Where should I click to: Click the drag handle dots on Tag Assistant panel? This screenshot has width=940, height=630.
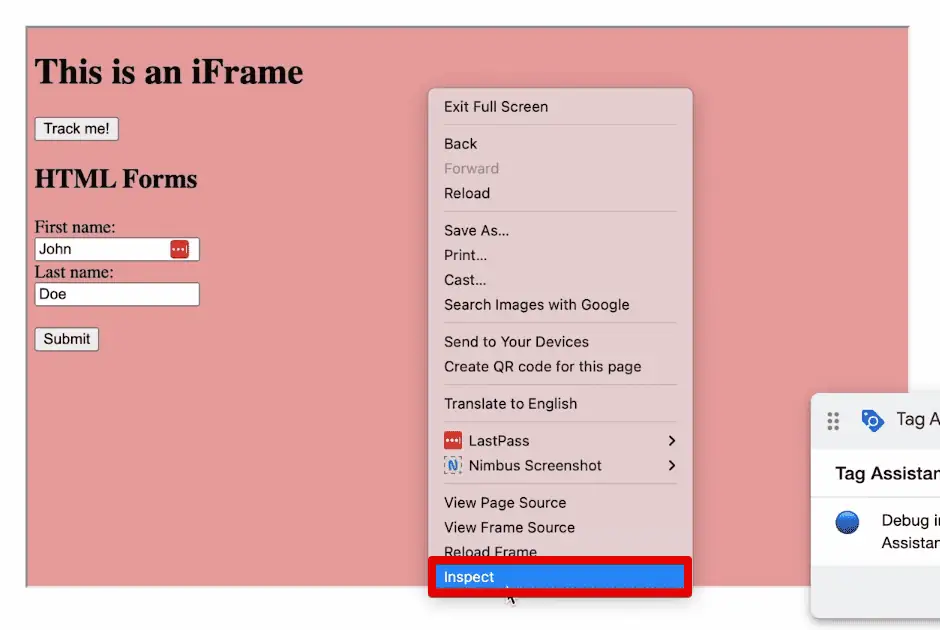[x=833, y=421]
